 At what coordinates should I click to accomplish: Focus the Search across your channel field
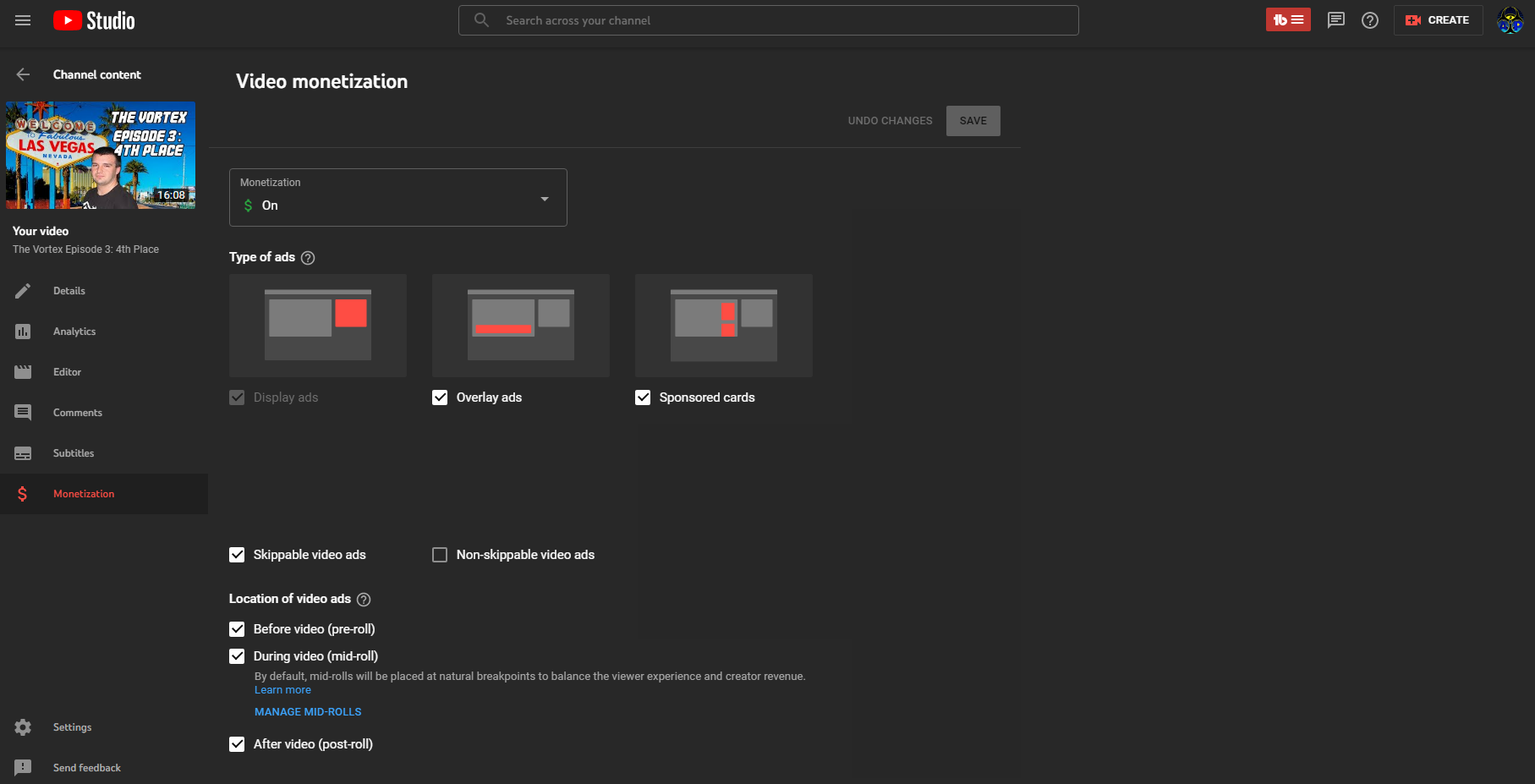[x=769, y=20]
